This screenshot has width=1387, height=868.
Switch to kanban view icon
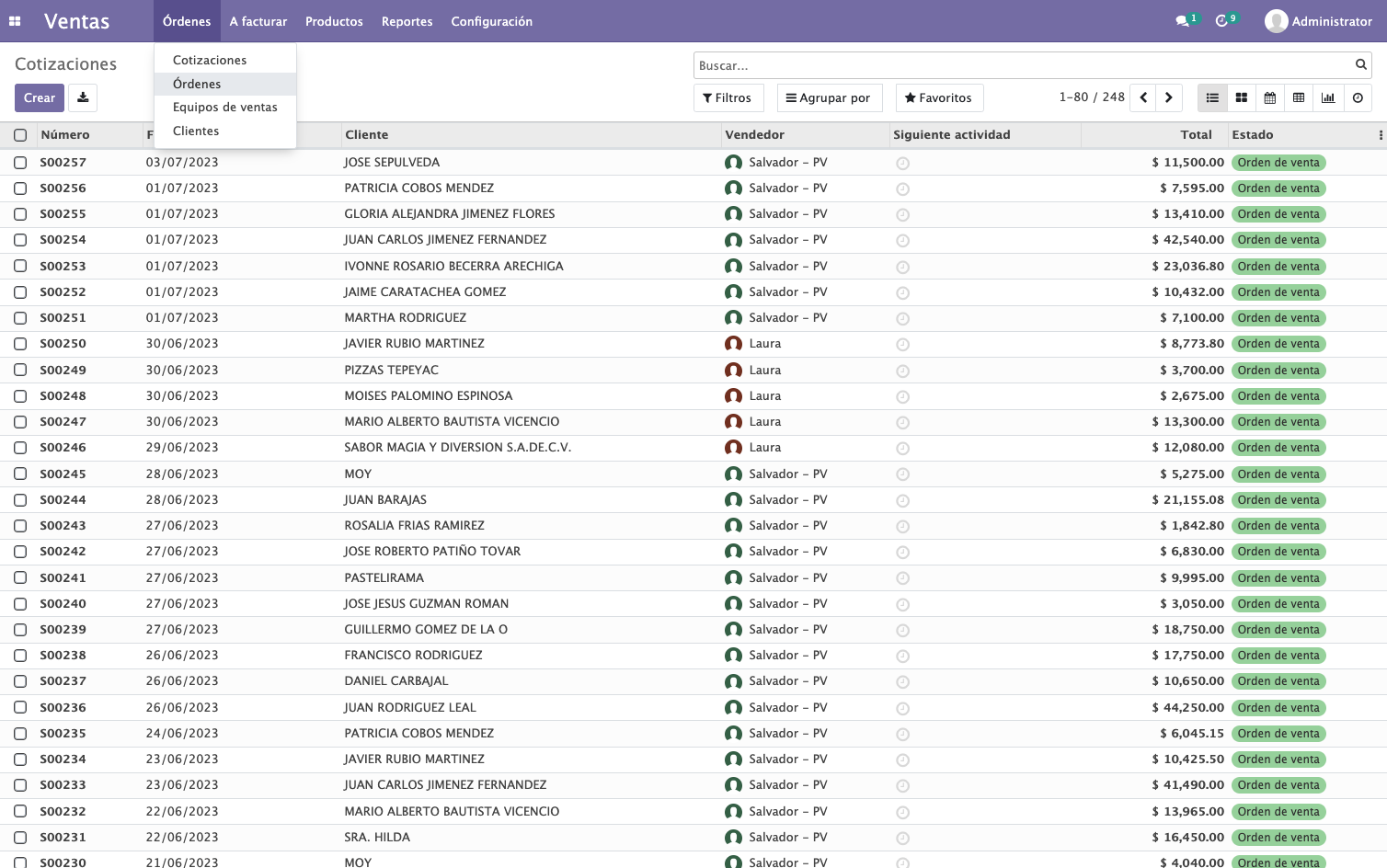click(1241, 97)
